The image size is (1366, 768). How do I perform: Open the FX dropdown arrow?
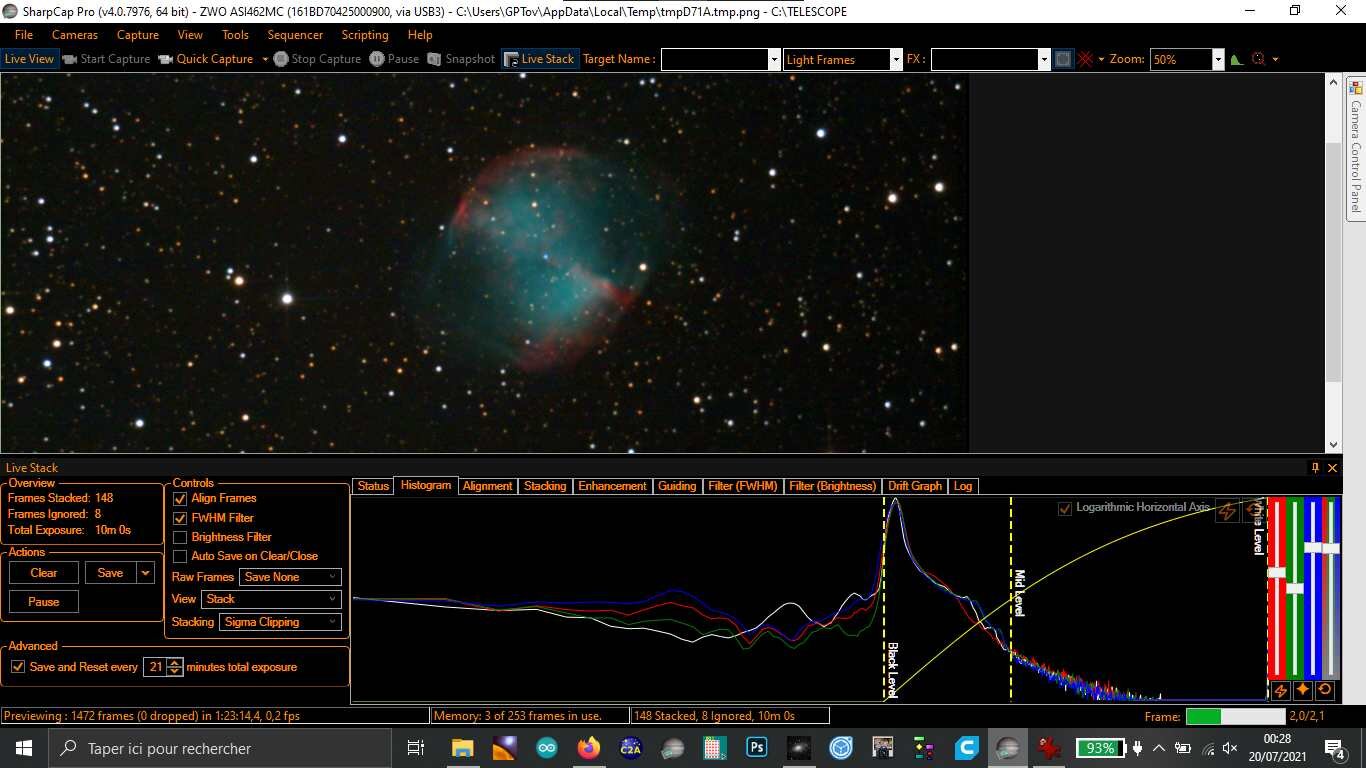pyautogui.click(x=1044, y=60)
